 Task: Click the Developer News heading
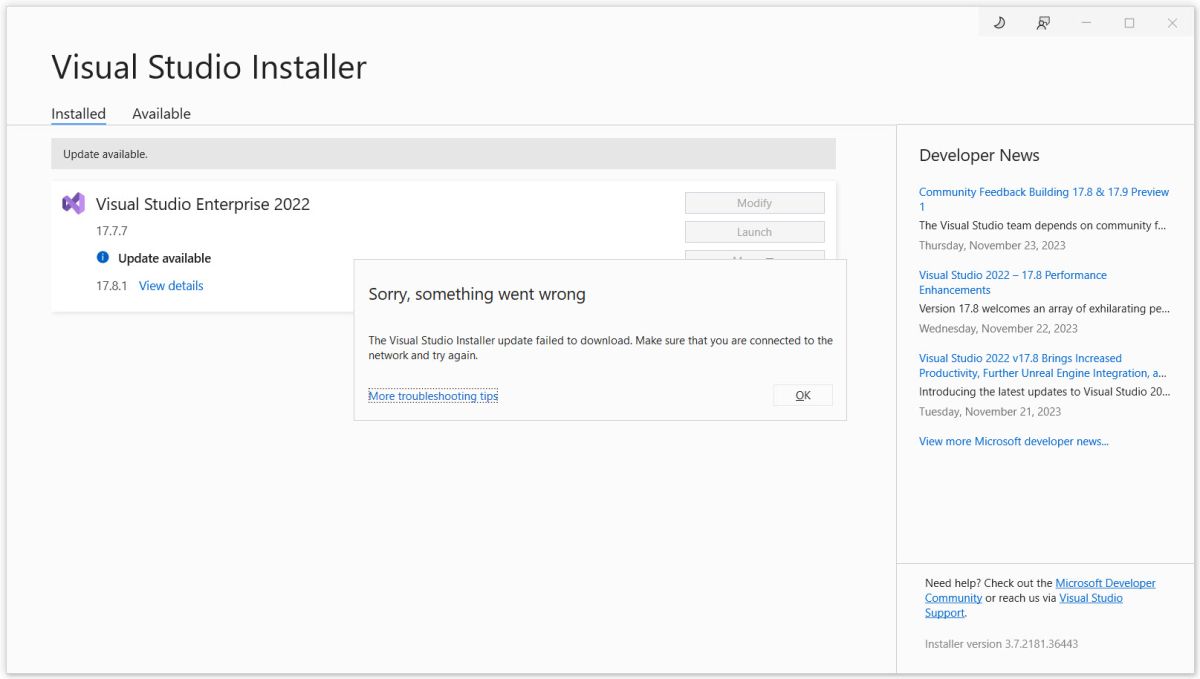click(x=979, y=155)
